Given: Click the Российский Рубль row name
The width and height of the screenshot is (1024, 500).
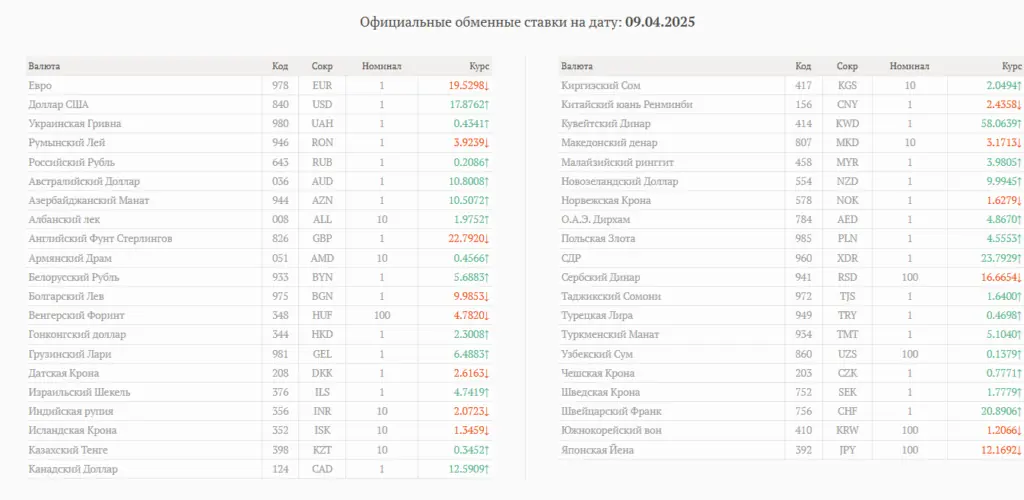Looking at the screenshot, I should [72, 162].
